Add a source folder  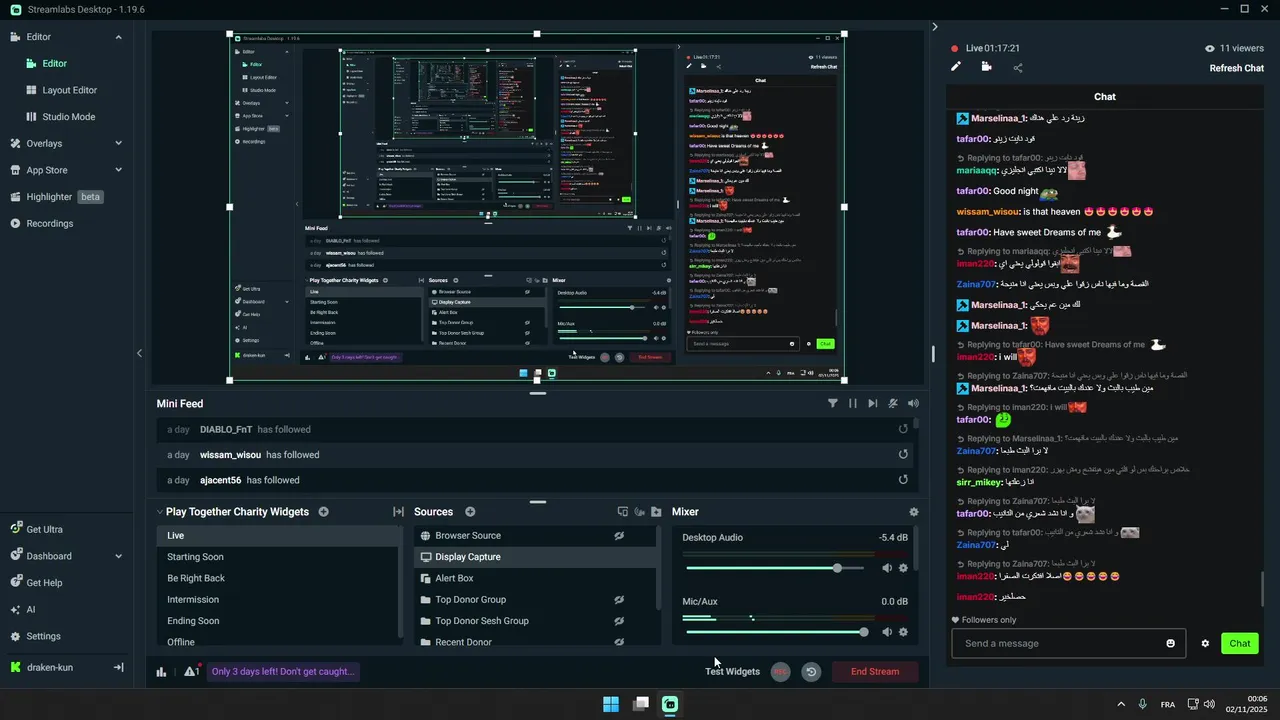point(656,512)
